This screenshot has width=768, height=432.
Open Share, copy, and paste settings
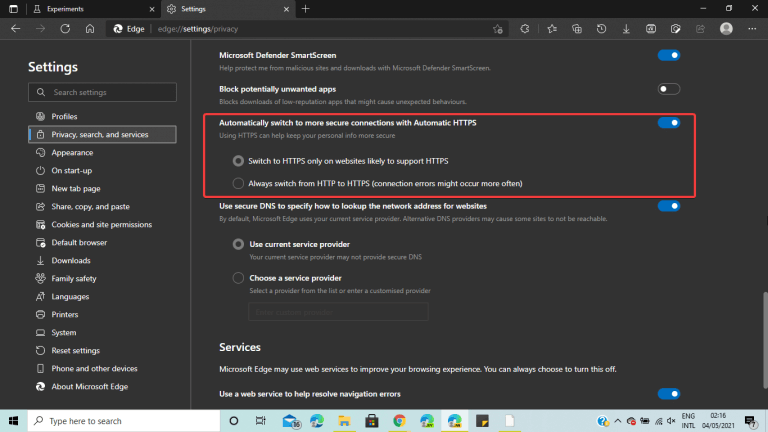click(x=102, y=207)
